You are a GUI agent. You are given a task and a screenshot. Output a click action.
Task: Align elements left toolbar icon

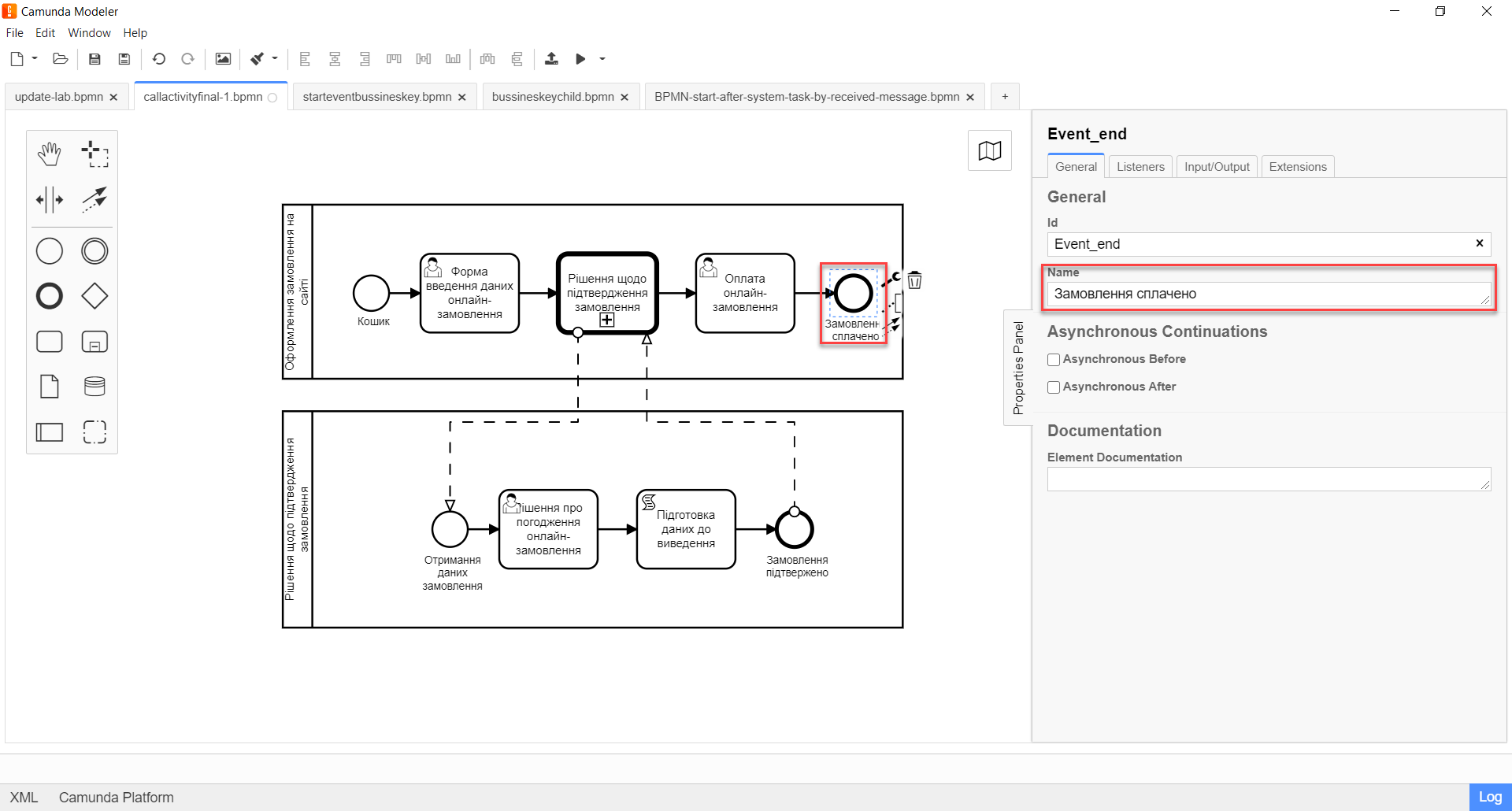coord(305,59)
